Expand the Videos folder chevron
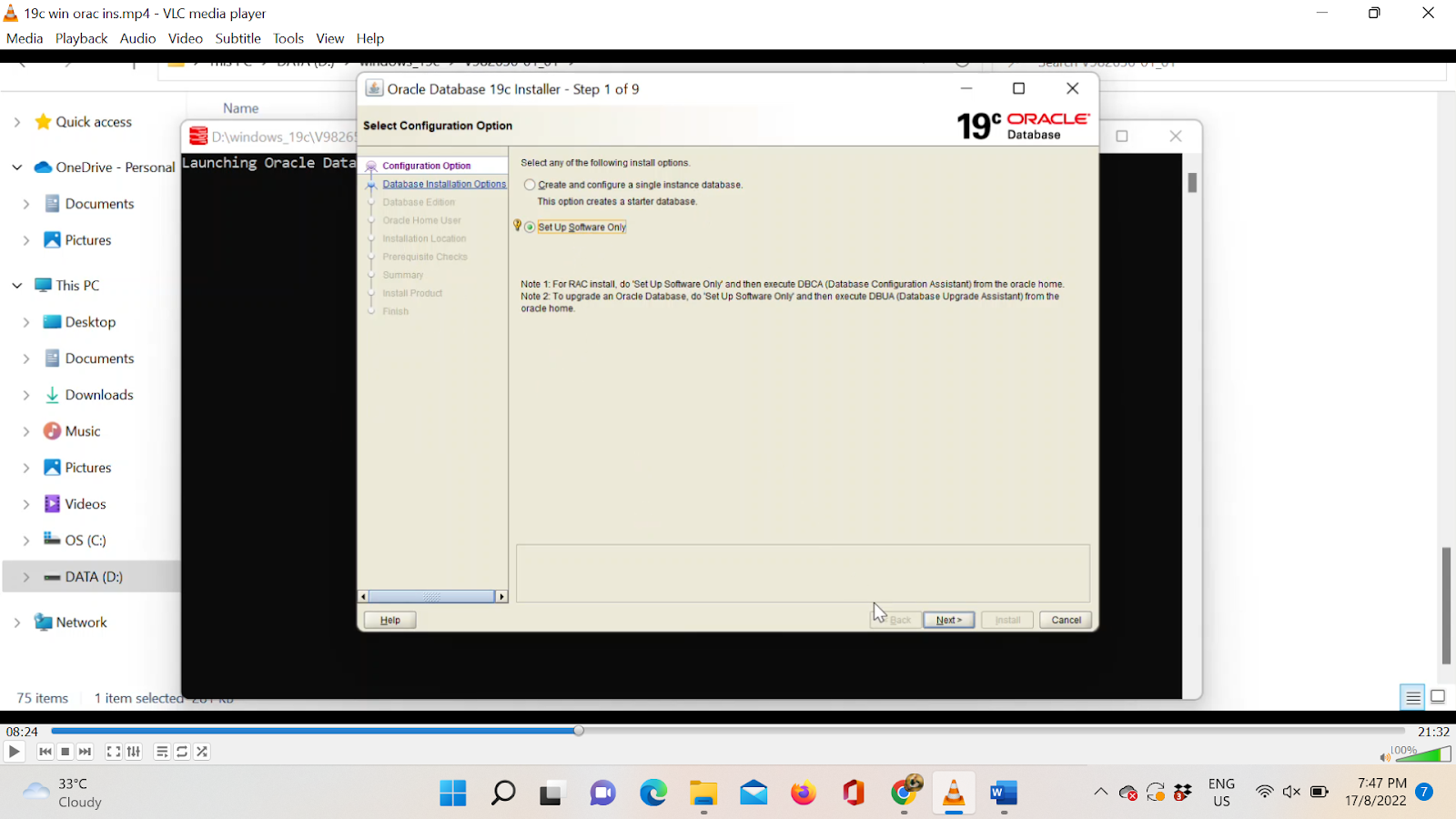1456x819 pixels. pyautogui.click(x=25, y=504)
